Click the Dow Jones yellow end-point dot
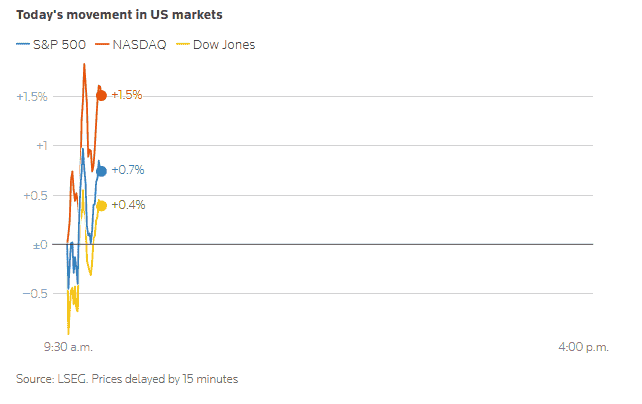Viewport: 642px width, 404px height. (x=101, y=206)
